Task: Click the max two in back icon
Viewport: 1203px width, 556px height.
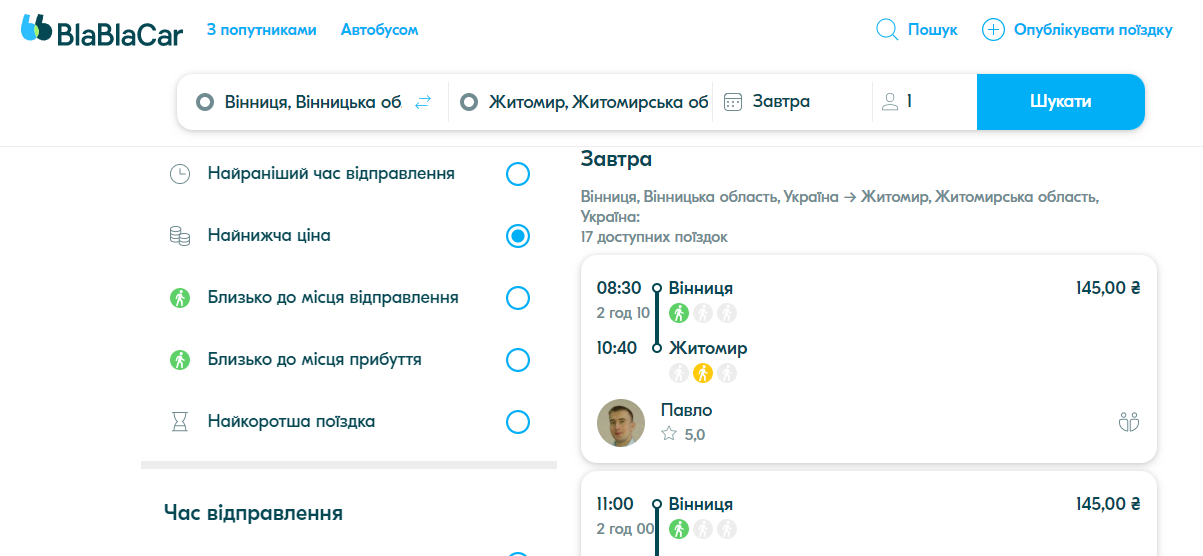Action: [x=1129, y=422]
